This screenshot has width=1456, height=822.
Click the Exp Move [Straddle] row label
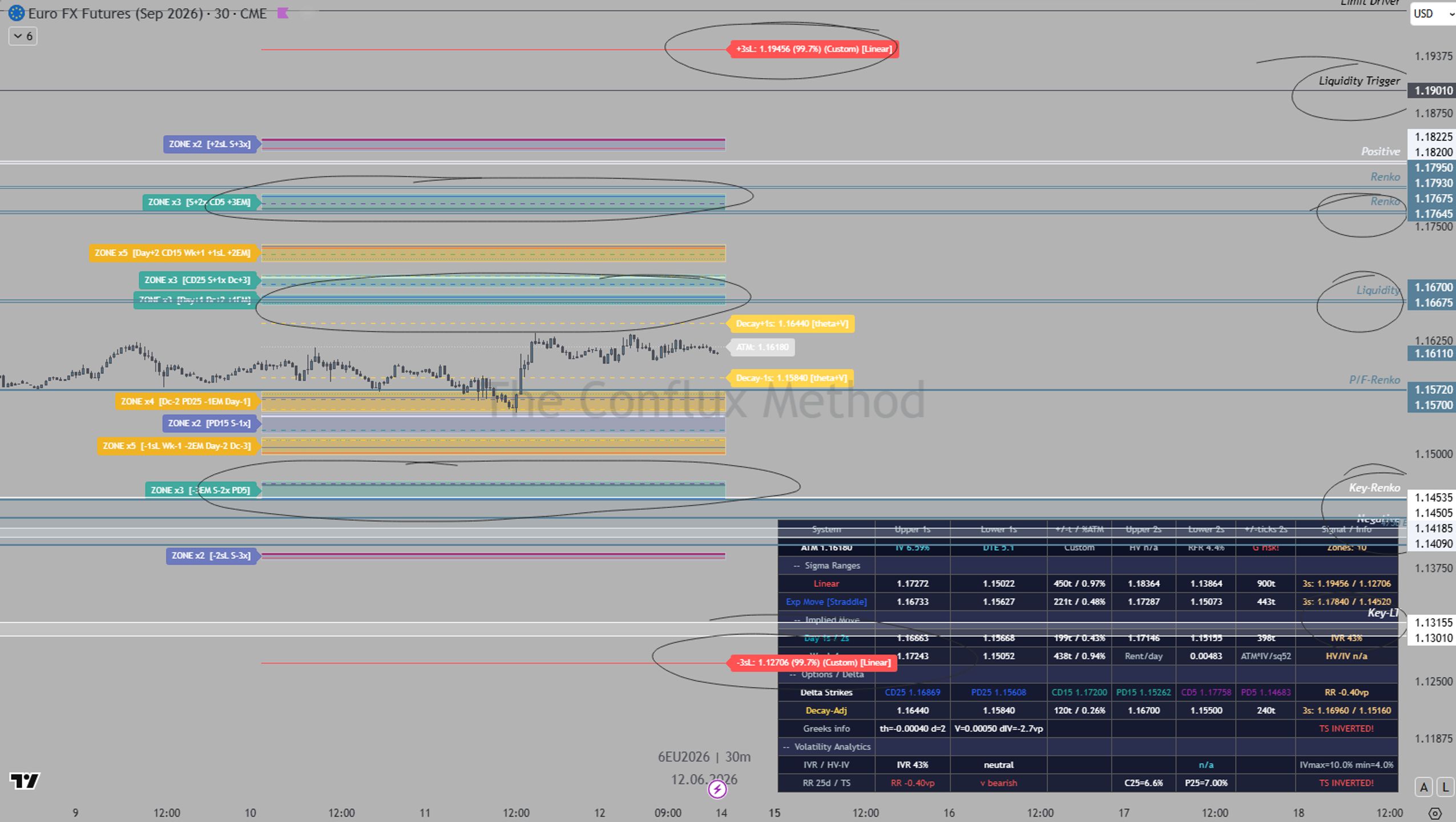click(826, 602)
